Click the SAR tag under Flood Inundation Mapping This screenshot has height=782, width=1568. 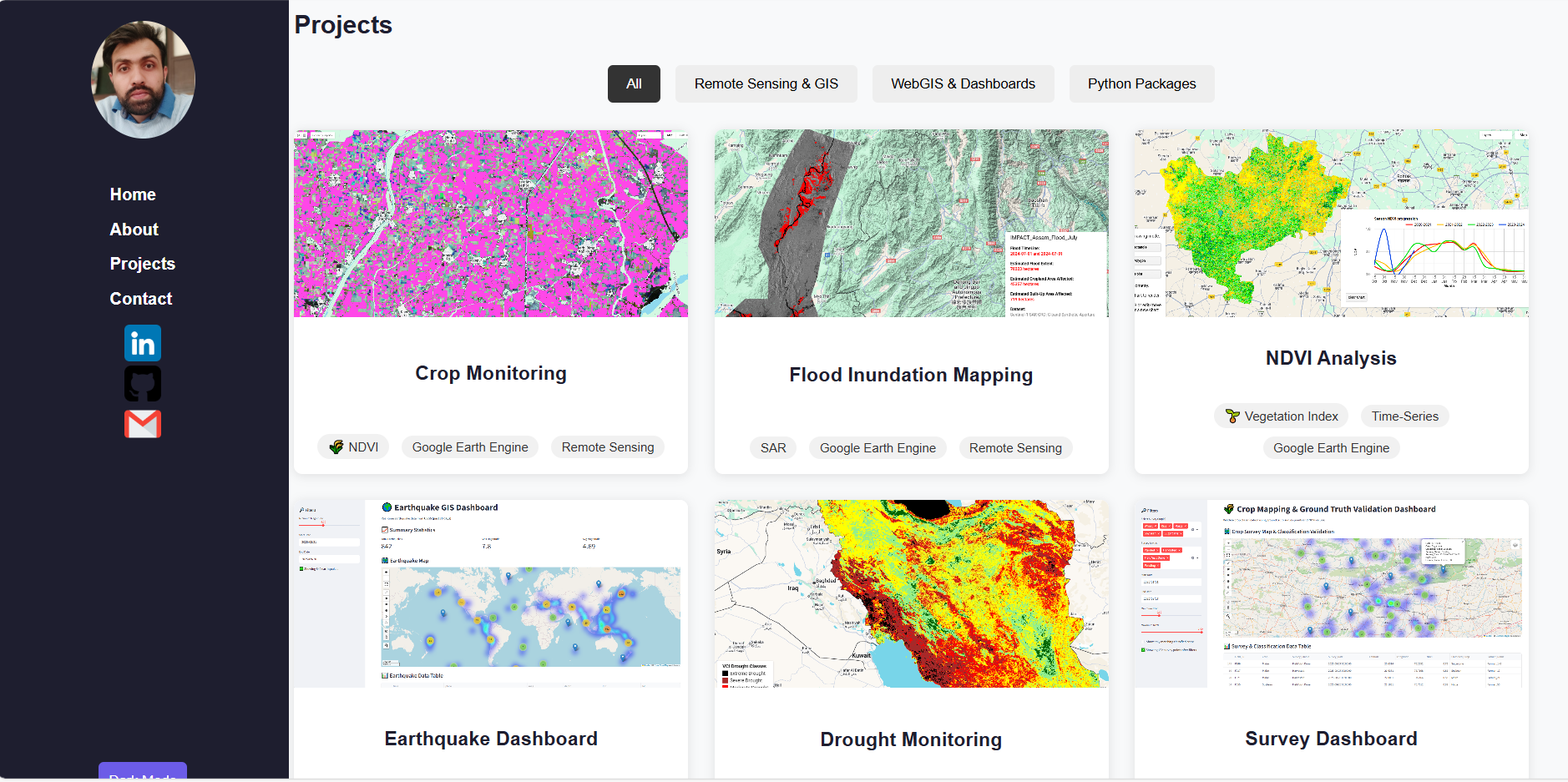pyautogui.click(x=772, y=447)
